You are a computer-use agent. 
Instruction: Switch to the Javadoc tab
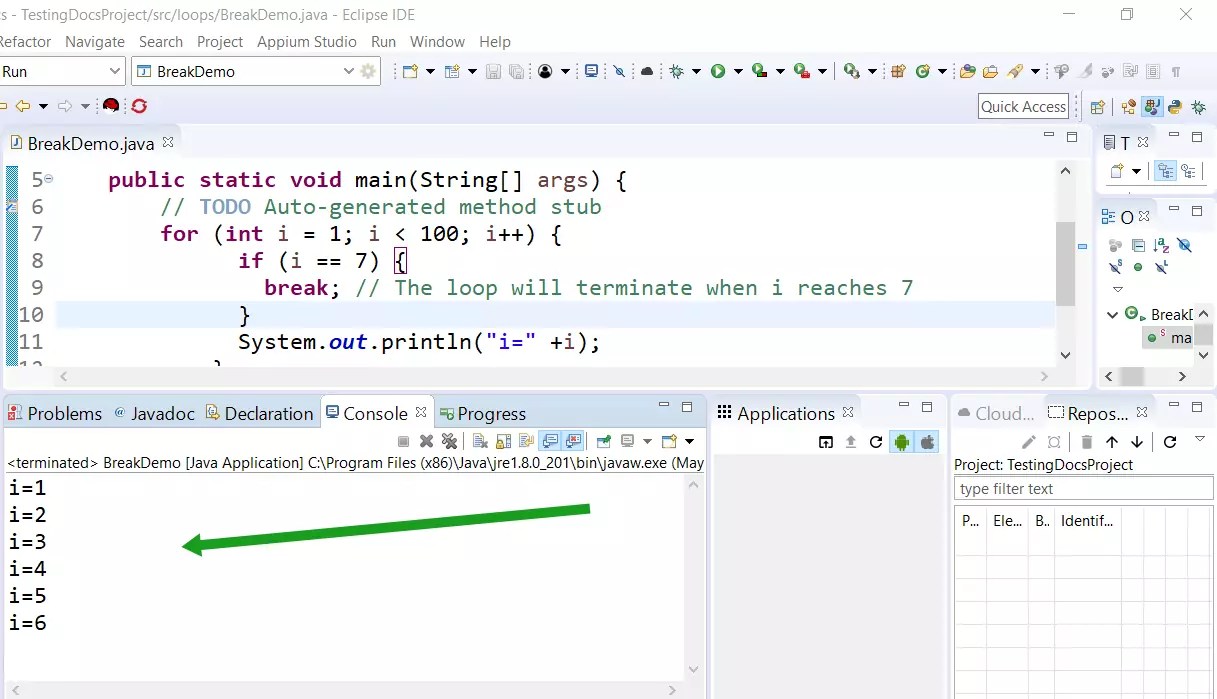click(x=154, y=413)
